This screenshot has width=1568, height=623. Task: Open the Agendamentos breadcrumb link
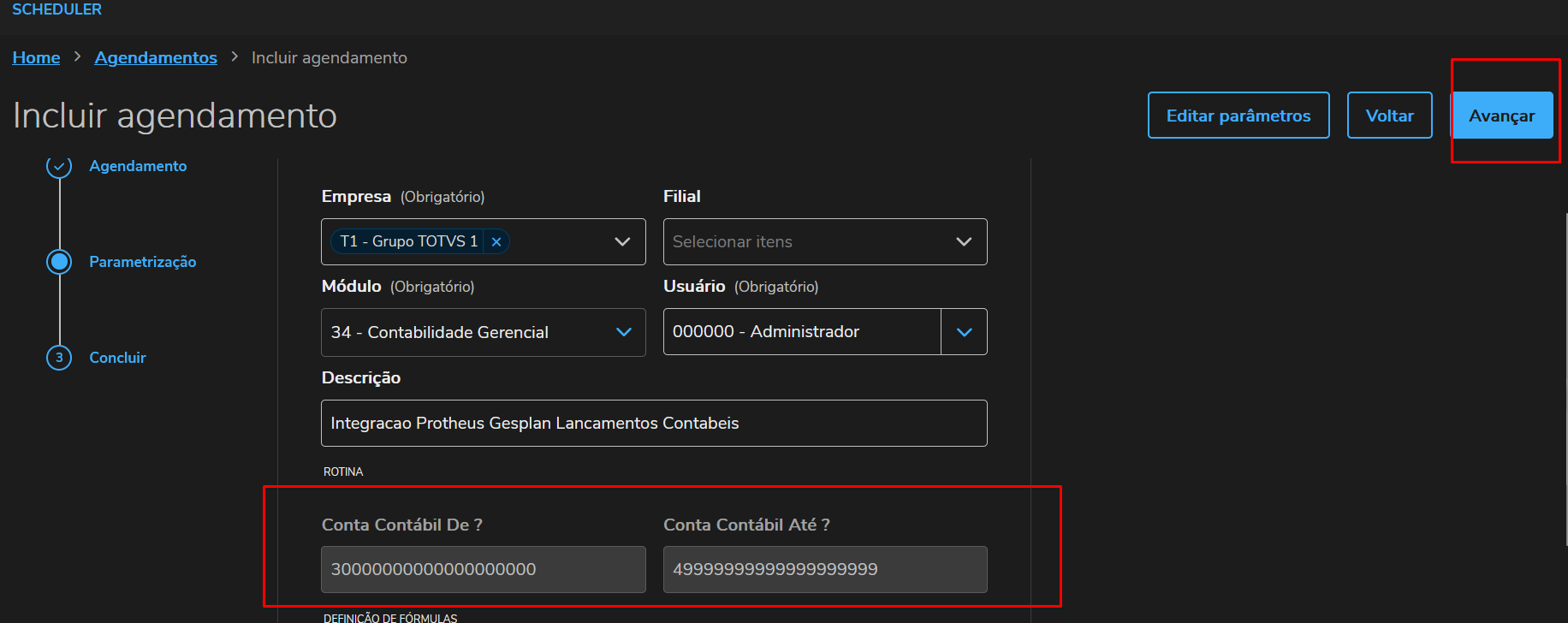[156, 57]
